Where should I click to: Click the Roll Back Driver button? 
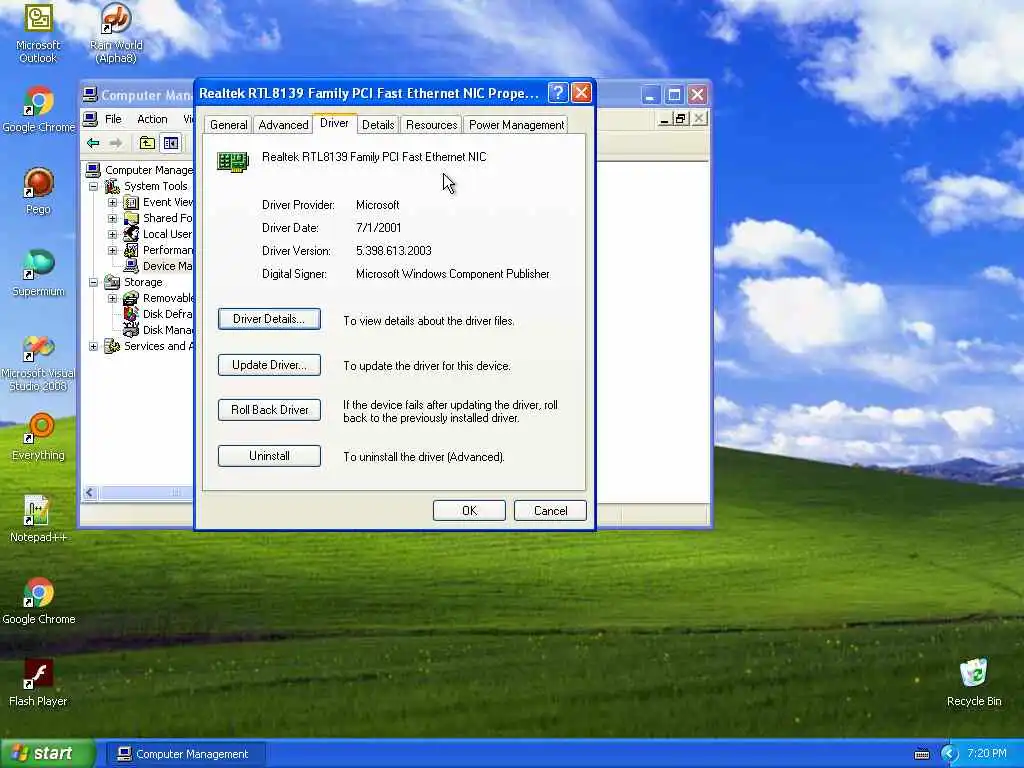[269, 410]
